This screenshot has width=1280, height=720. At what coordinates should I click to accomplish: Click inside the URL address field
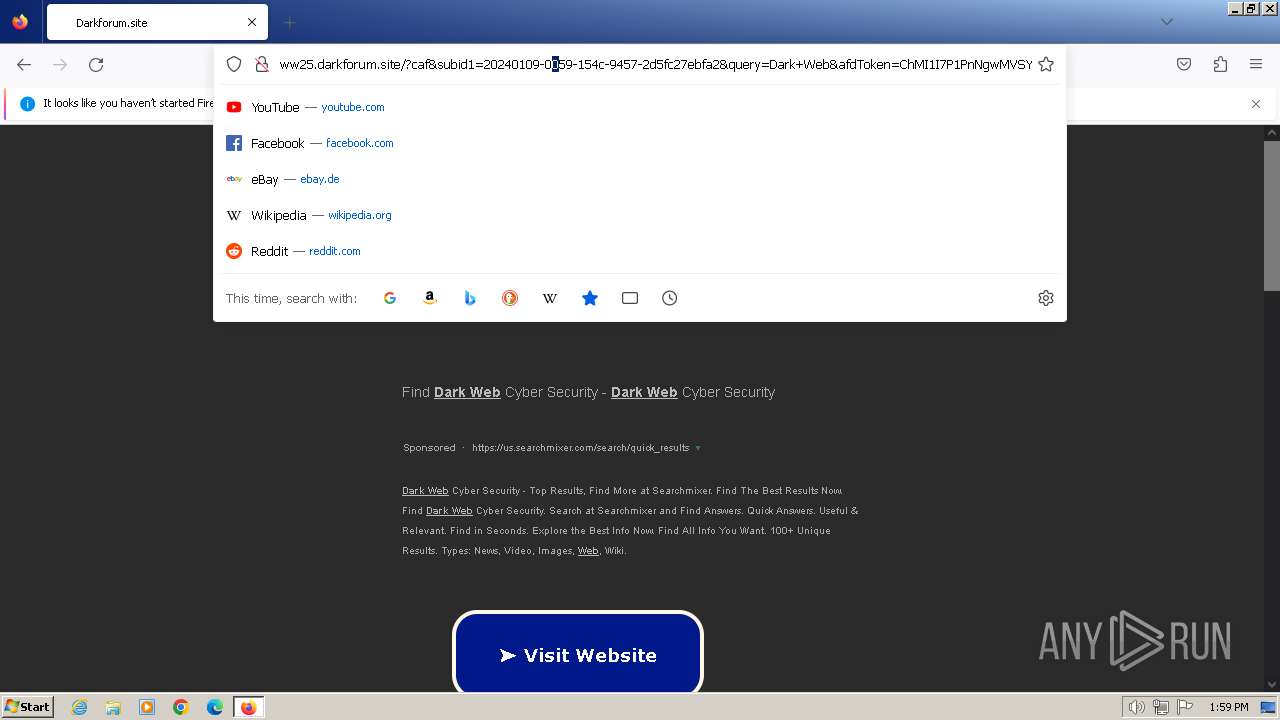point(655,64)
